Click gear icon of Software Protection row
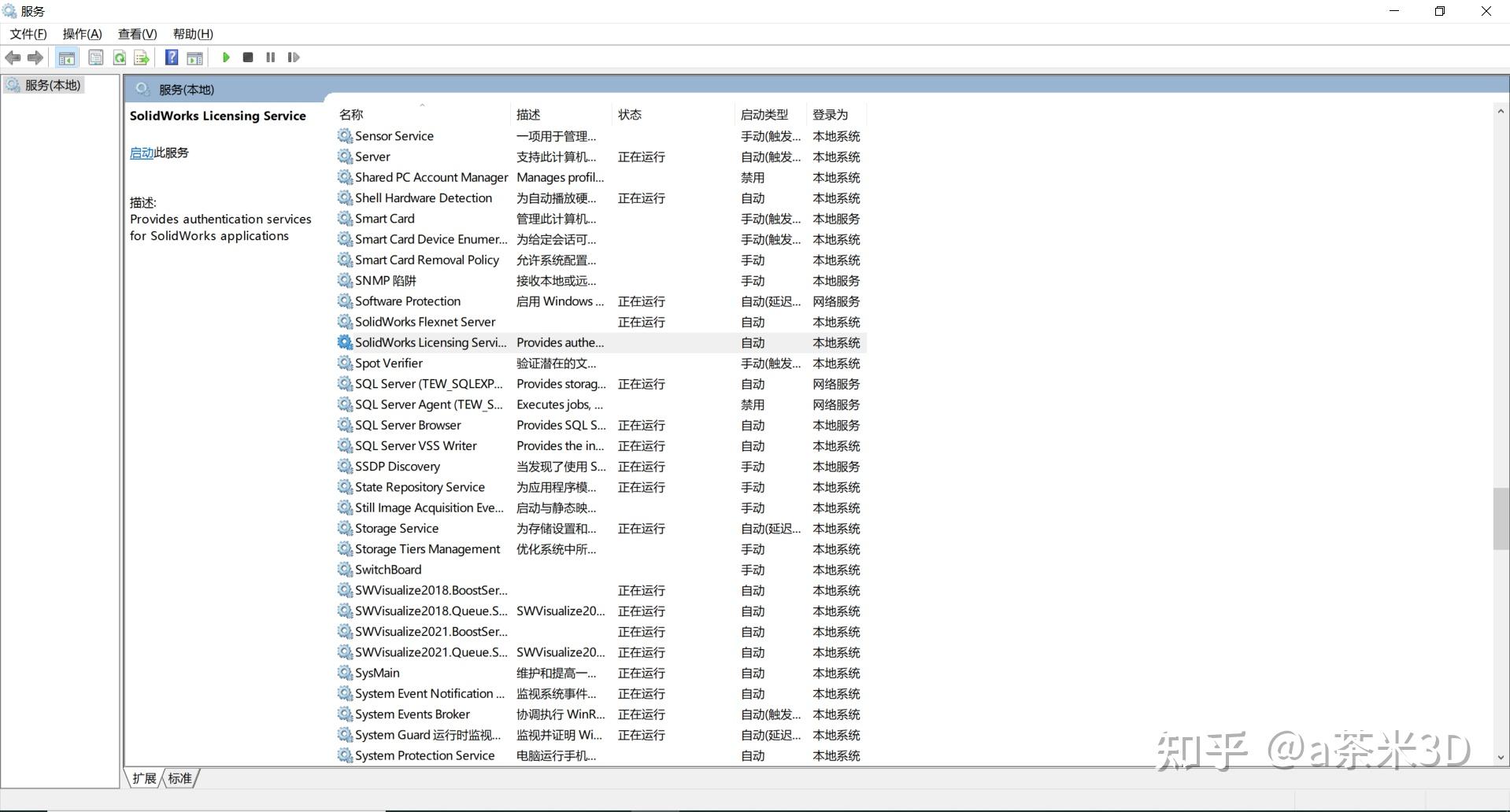The image size is (1510, 812). [x=345, y=301]
